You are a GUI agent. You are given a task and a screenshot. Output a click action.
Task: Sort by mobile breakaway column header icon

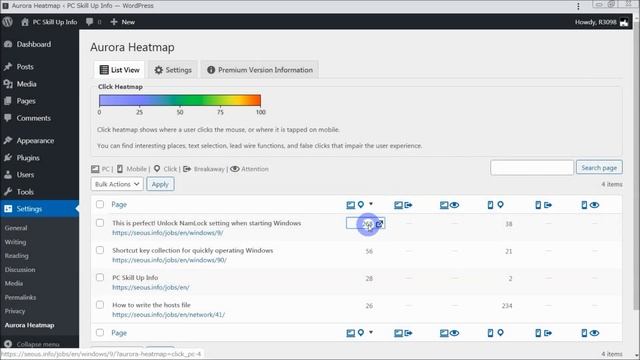coord(544,205)
